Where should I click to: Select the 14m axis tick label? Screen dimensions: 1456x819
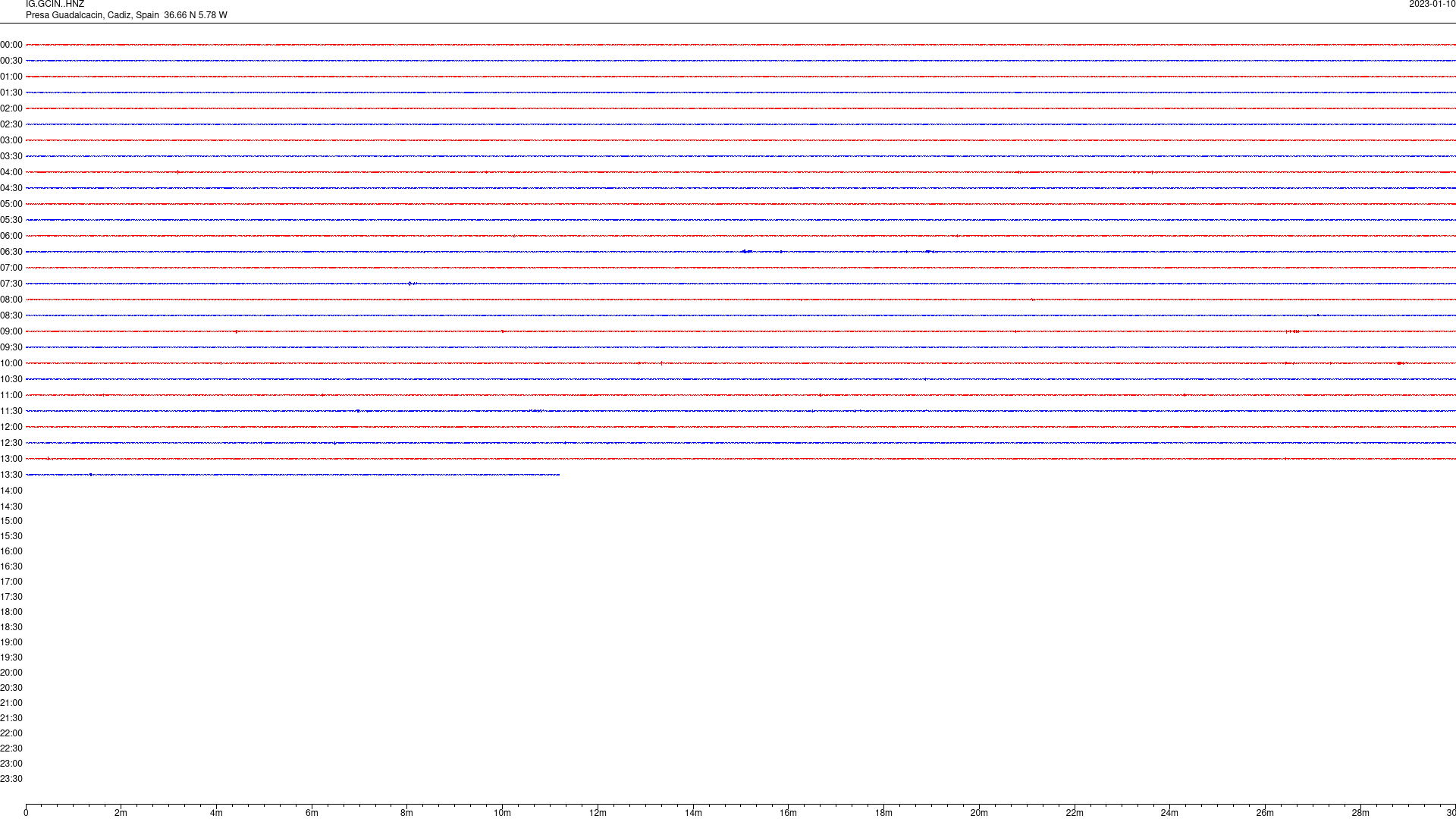[x=693, y=813]
